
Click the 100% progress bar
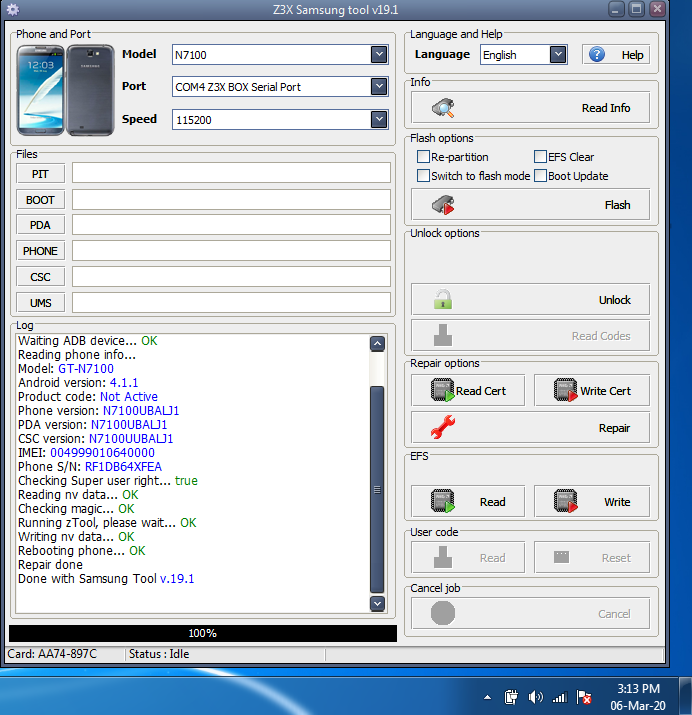tap(203, 633)
